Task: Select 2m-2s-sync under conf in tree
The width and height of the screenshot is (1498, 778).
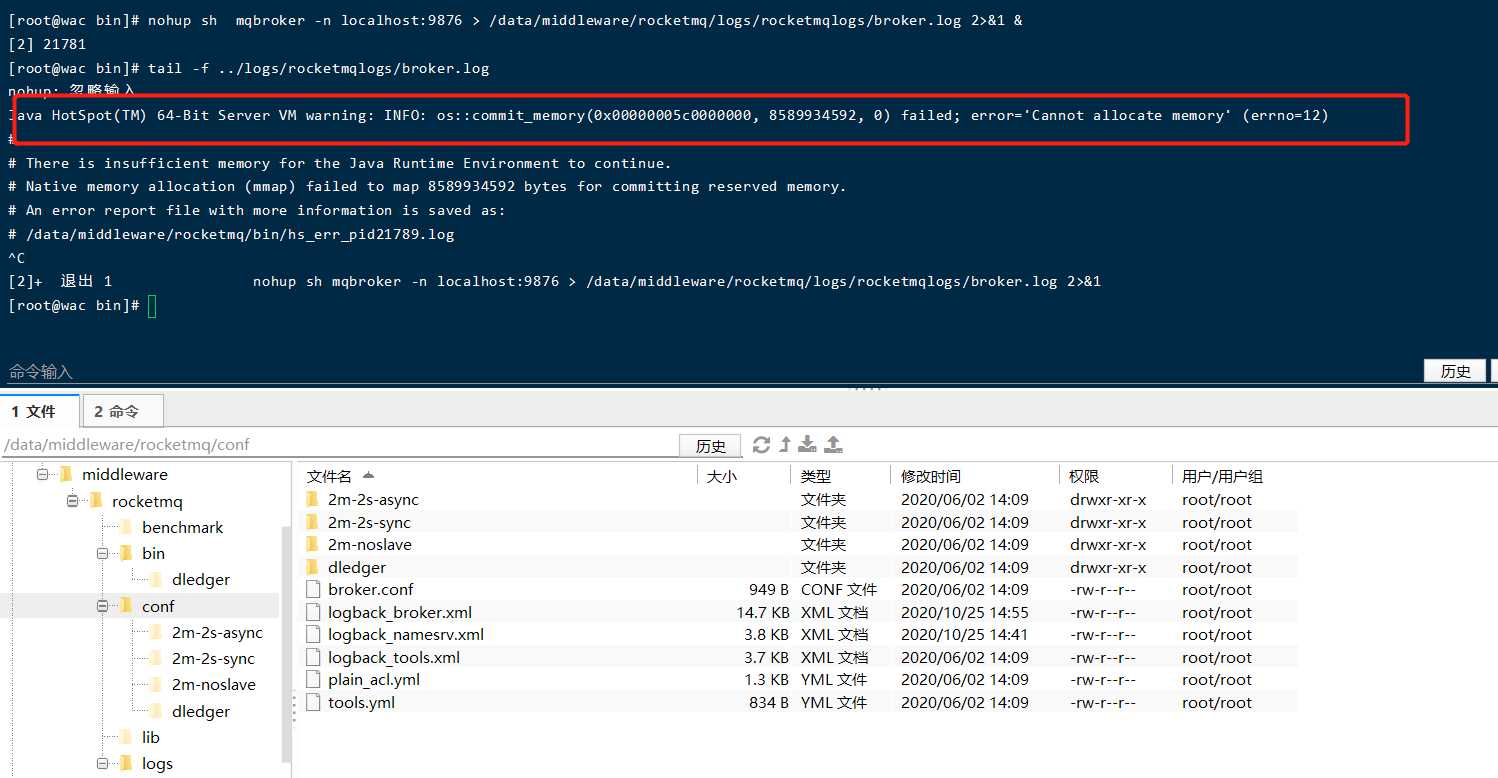Action: click(x=213, y=658)
